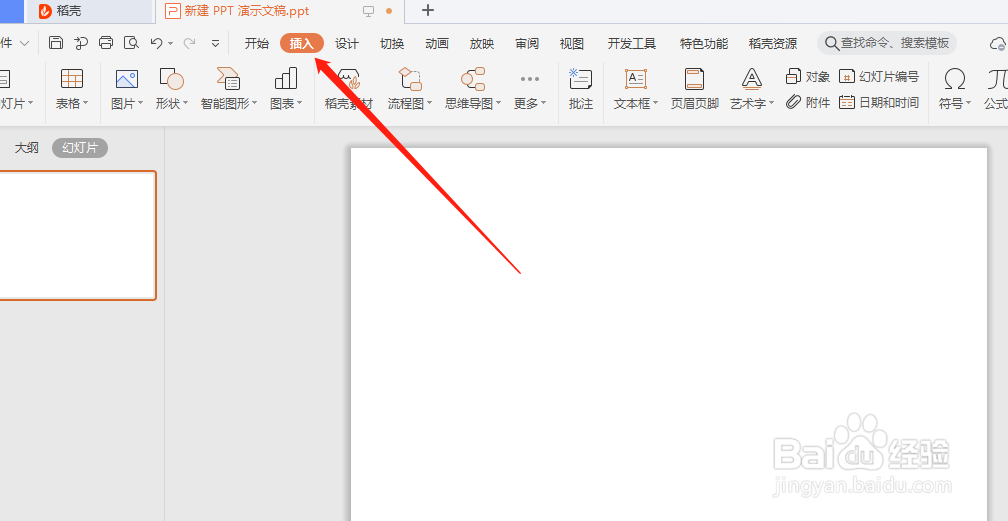The height and width of the screenshot is (521, 1008).
Task: Open the 稻壳资源 tab
Action: click(x=773, y=44)
